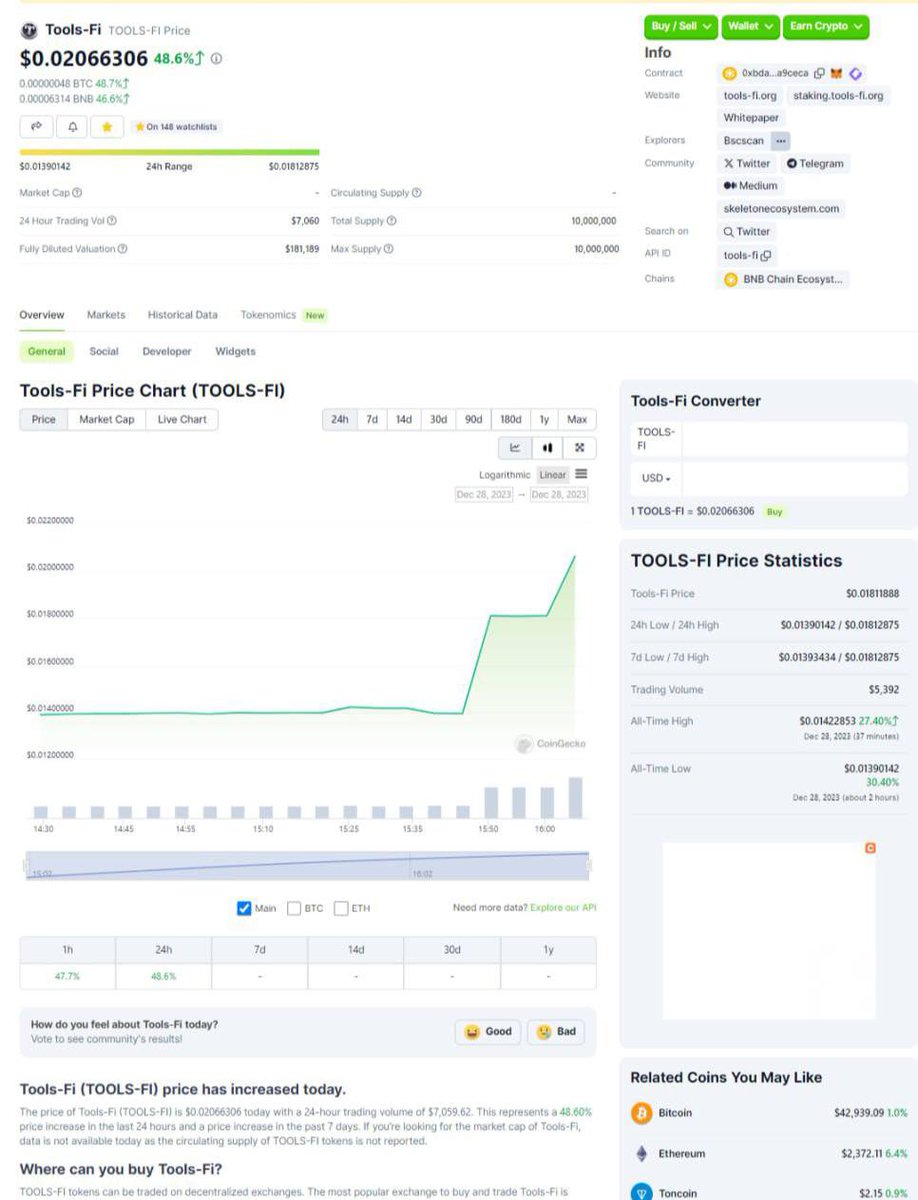
Task: Visit the tools-fi.org website link
Action: [x=748, y=96]
